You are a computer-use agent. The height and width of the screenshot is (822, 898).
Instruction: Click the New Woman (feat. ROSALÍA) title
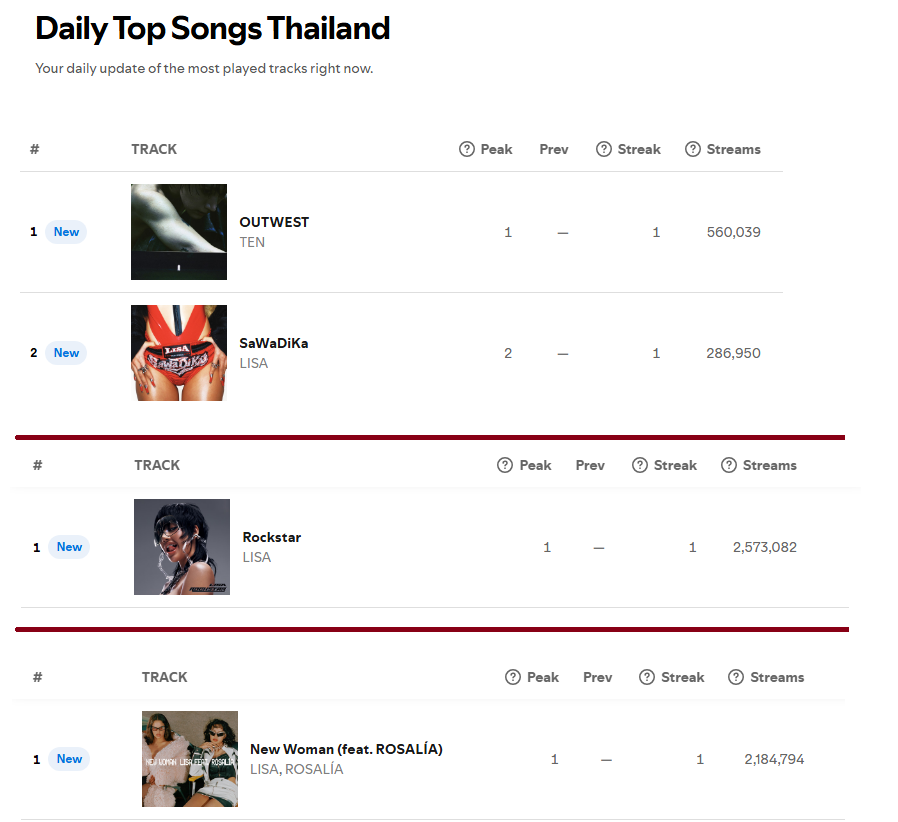tap(346, 749)
